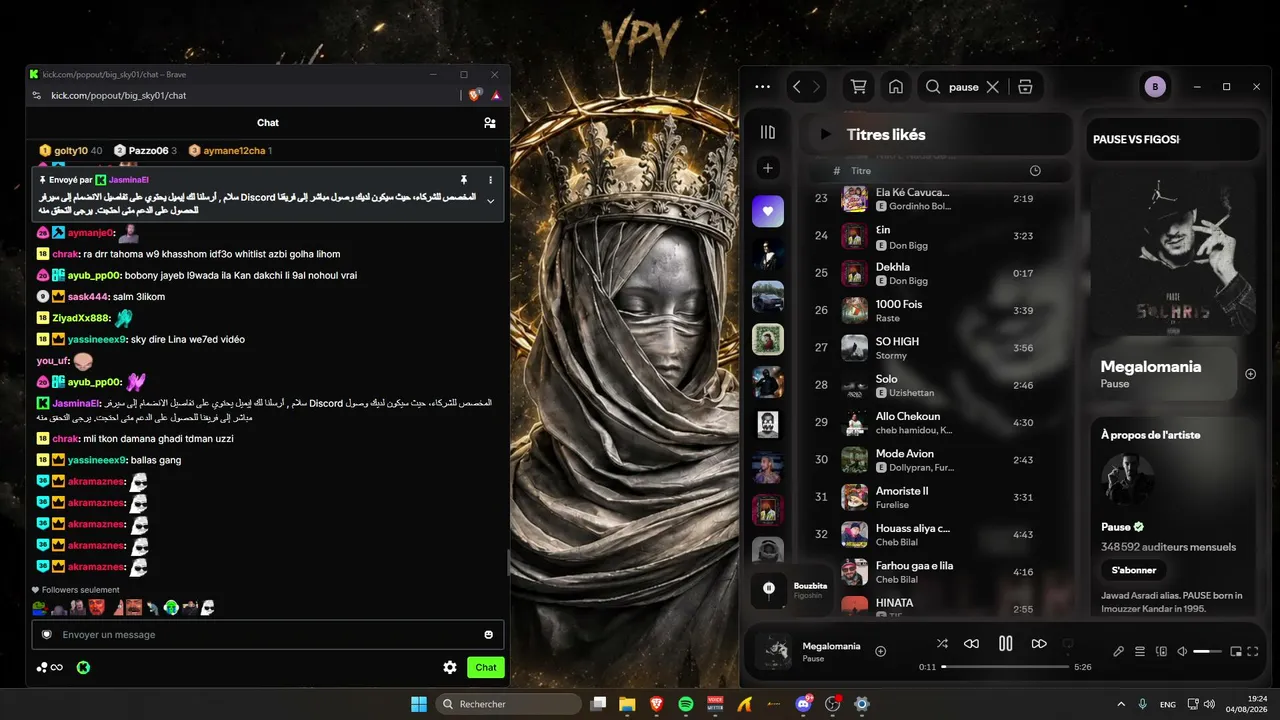Play the Titres likés playlist

click(x=825, y=134)
